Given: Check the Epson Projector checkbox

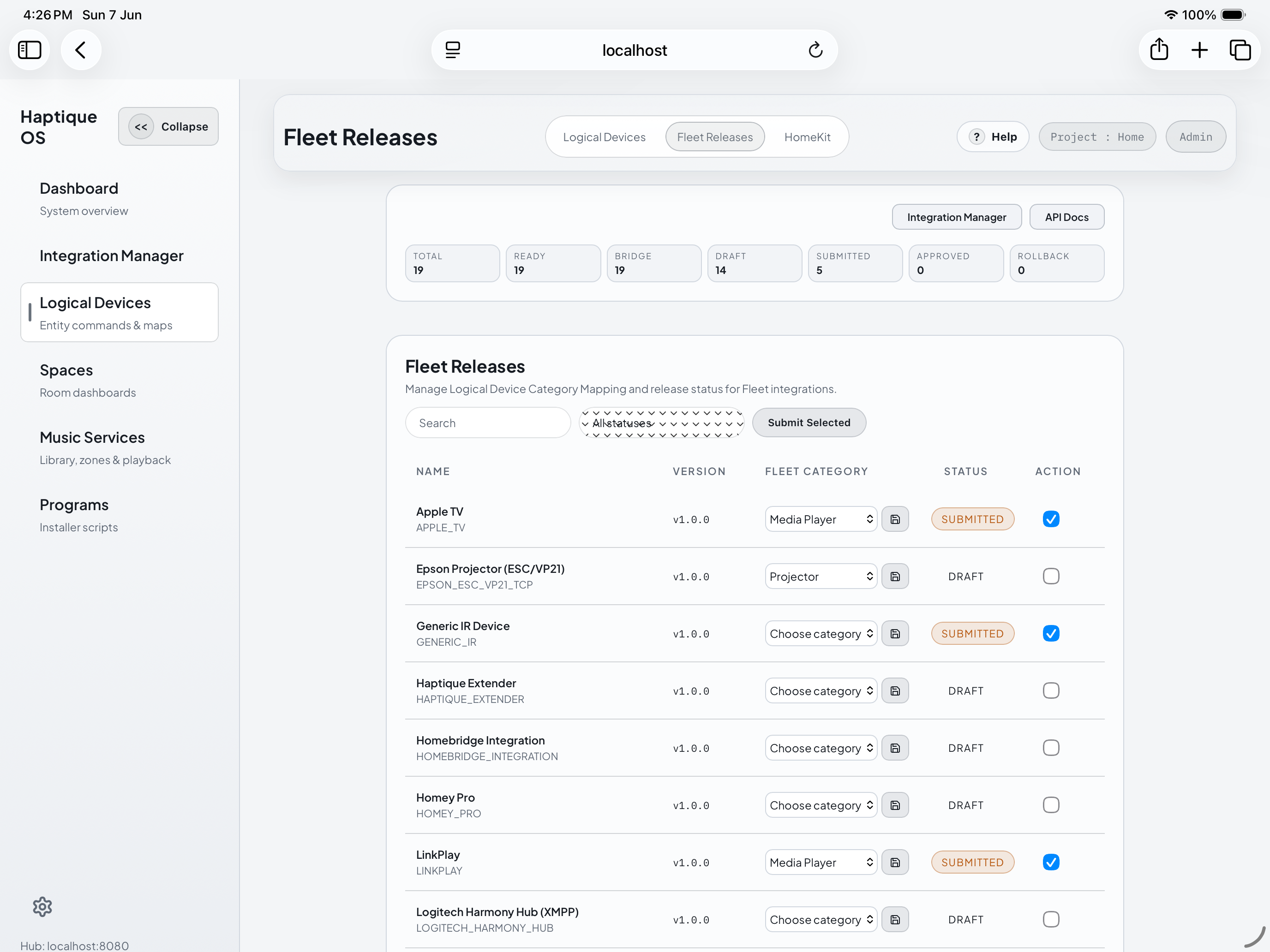Looking at the screenshot, I should coord(1051,576).
